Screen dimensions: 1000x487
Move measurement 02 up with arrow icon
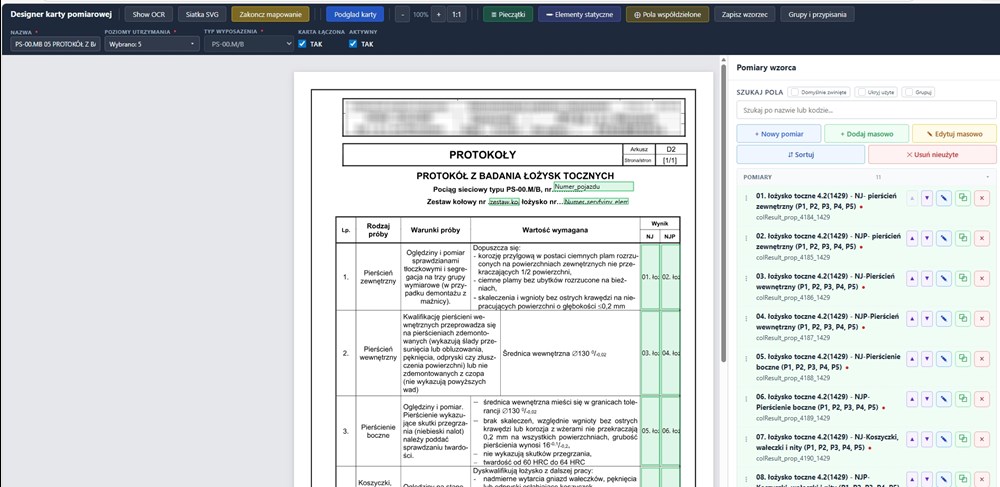pos(911,239)
